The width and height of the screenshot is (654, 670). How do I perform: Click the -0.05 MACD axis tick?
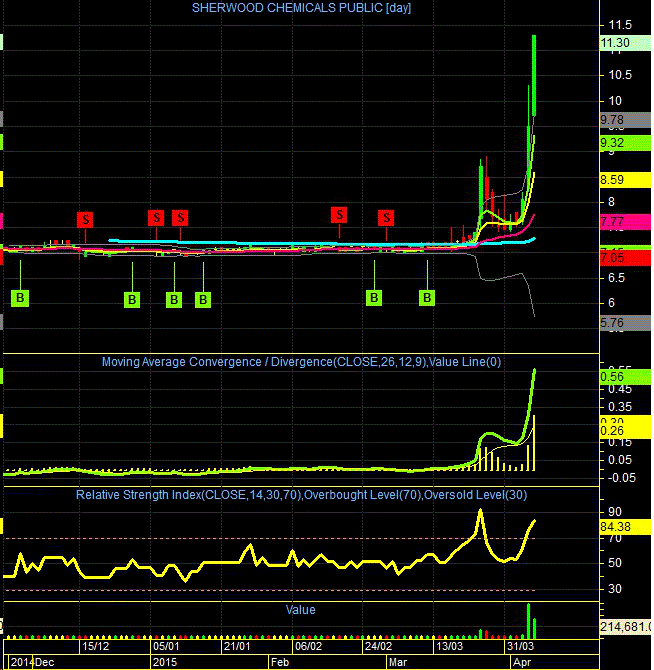(622, 478)
